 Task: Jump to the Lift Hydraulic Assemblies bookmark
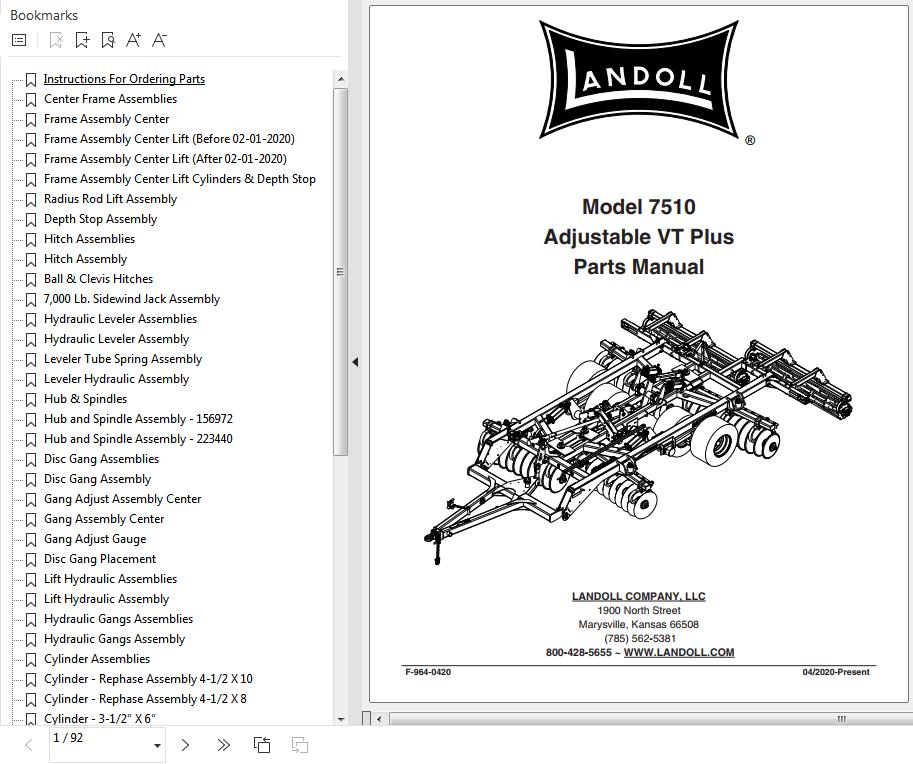pos(111,579)
